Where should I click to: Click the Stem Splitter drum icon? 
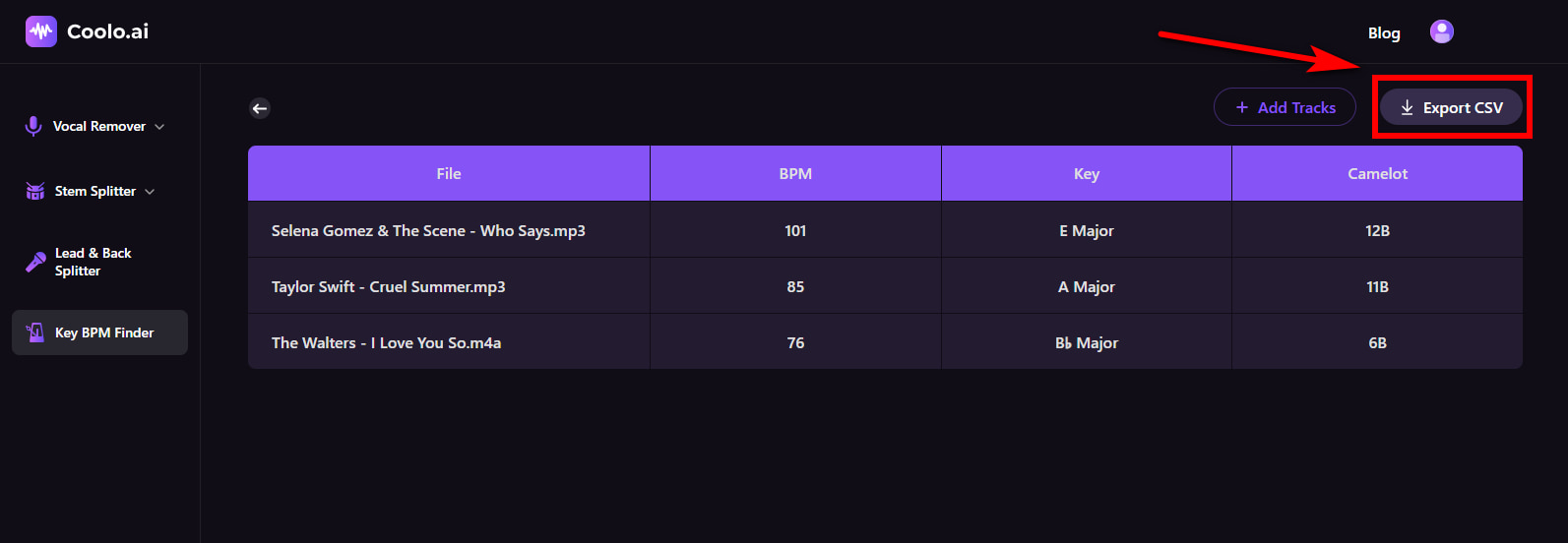click(35, 191)
